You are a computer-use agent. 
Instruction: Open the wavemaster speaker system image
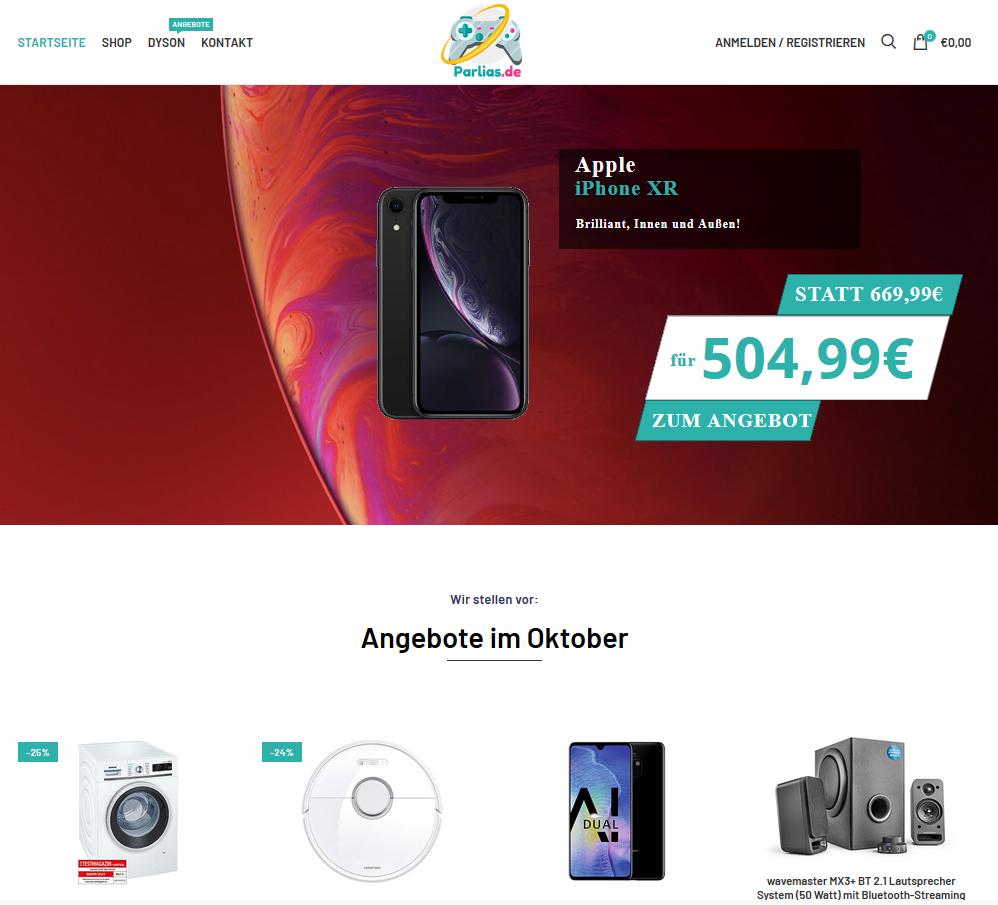click(861, 797)
